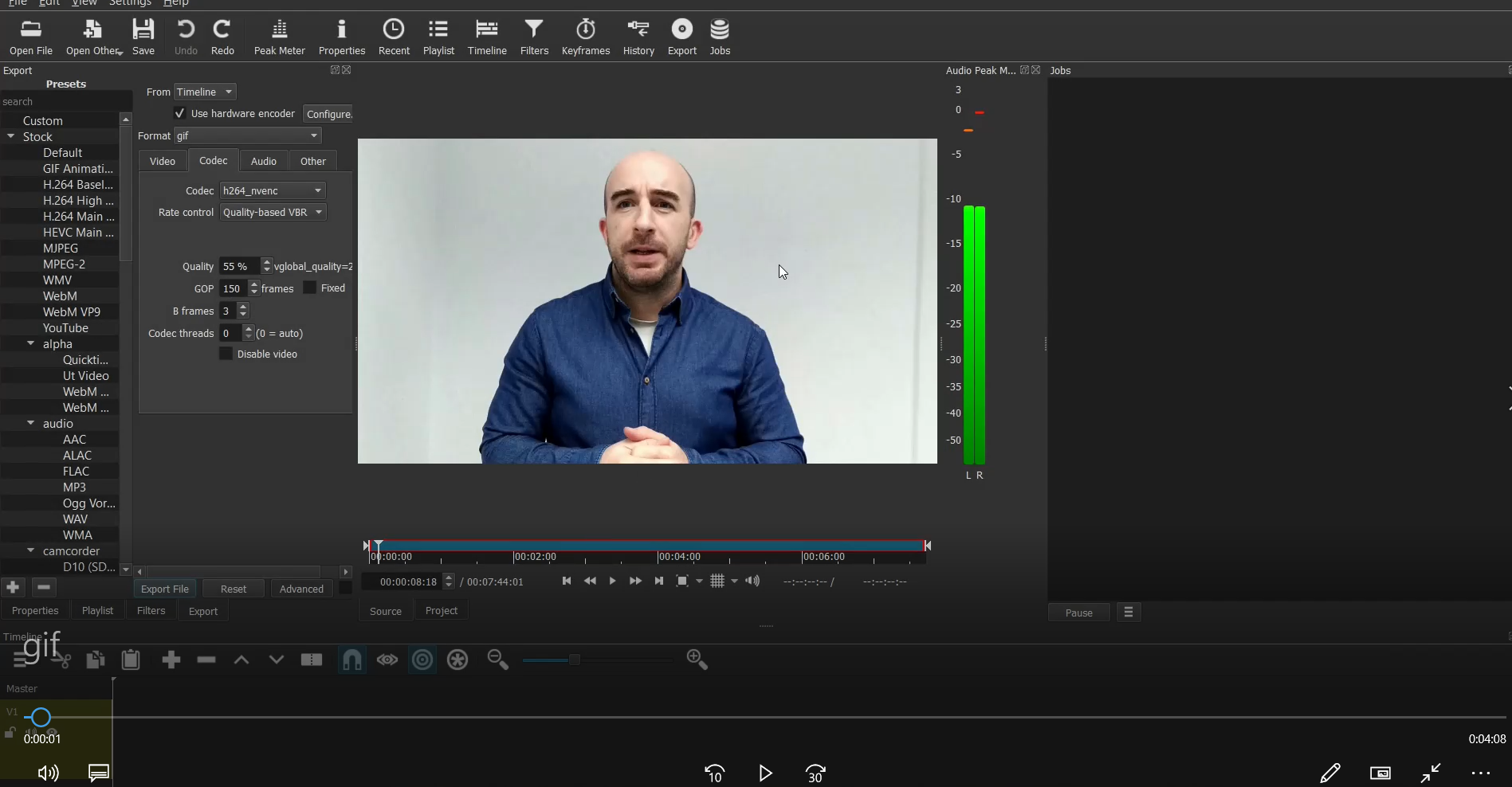Viewport: 1512px width, 787px height.
Task: Change the Rate control dropdown
Action: point(273,212)
